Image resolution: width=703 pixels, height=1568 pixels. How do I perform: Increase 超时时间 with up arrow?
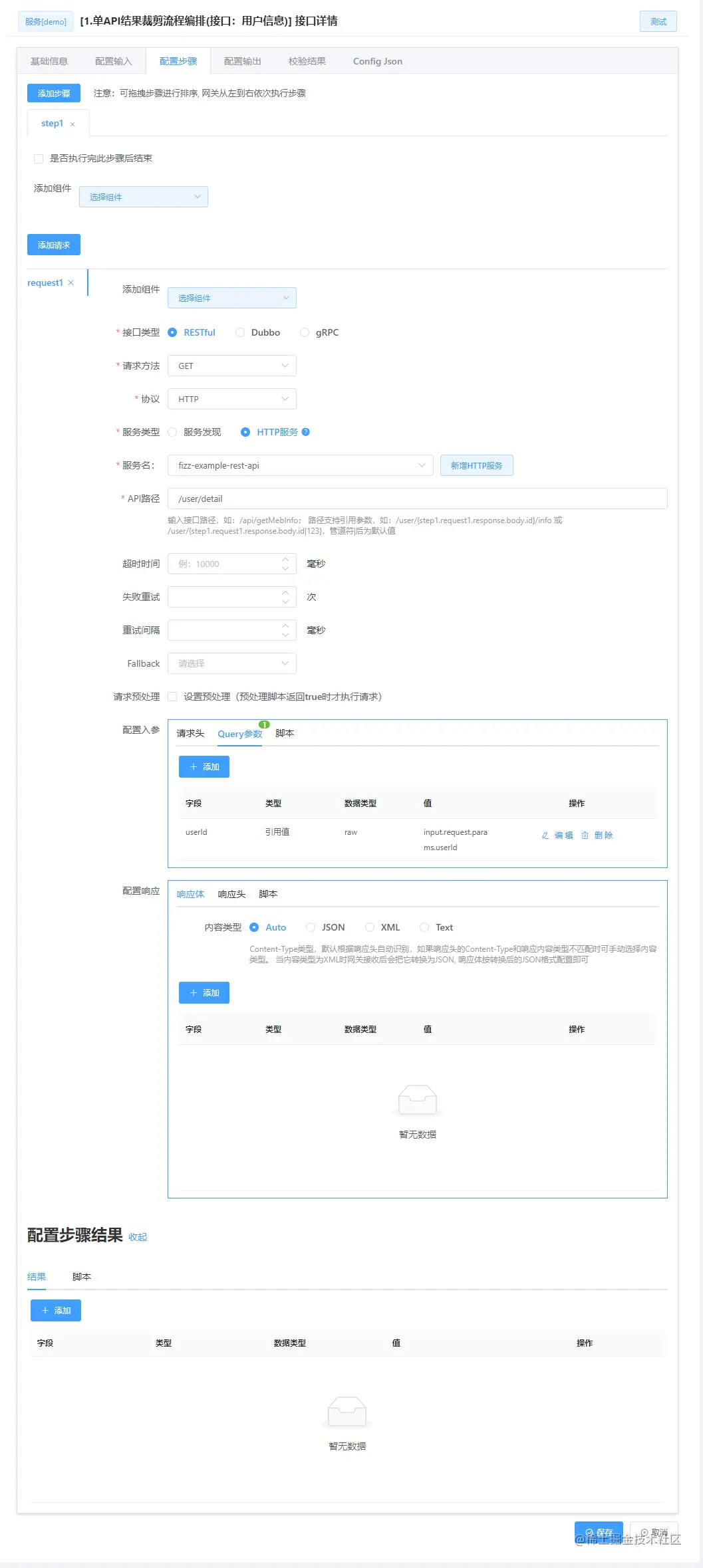[285, 559]
